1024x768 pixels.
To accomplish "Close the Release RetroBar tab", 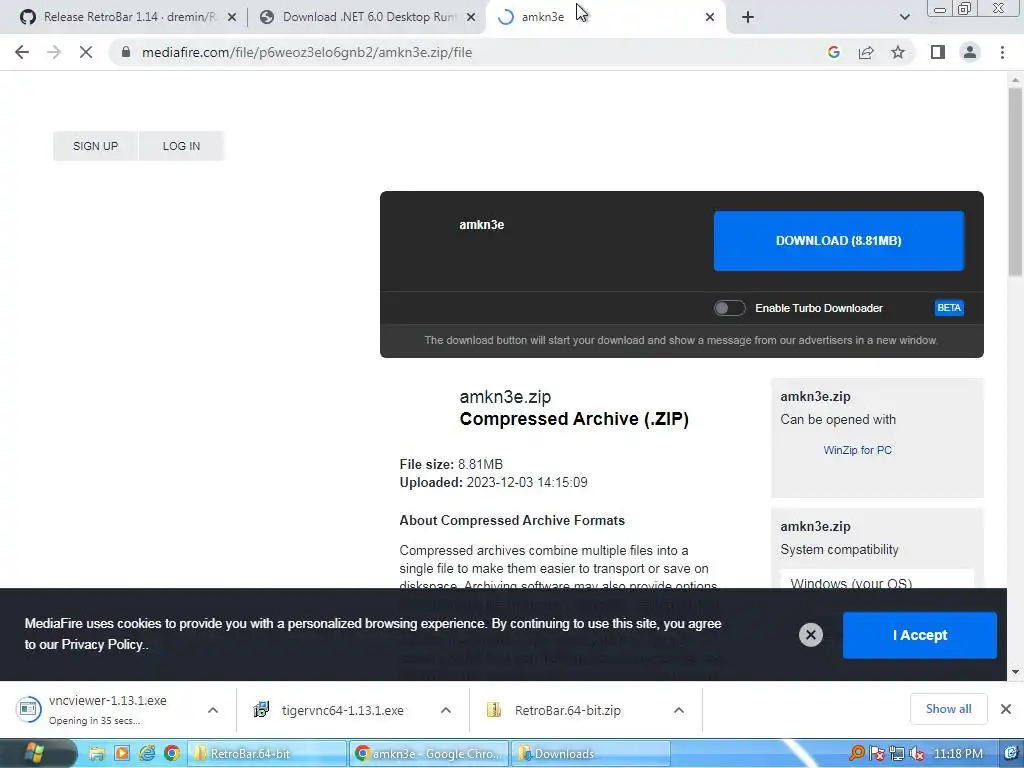I will (x=232, y=17).
